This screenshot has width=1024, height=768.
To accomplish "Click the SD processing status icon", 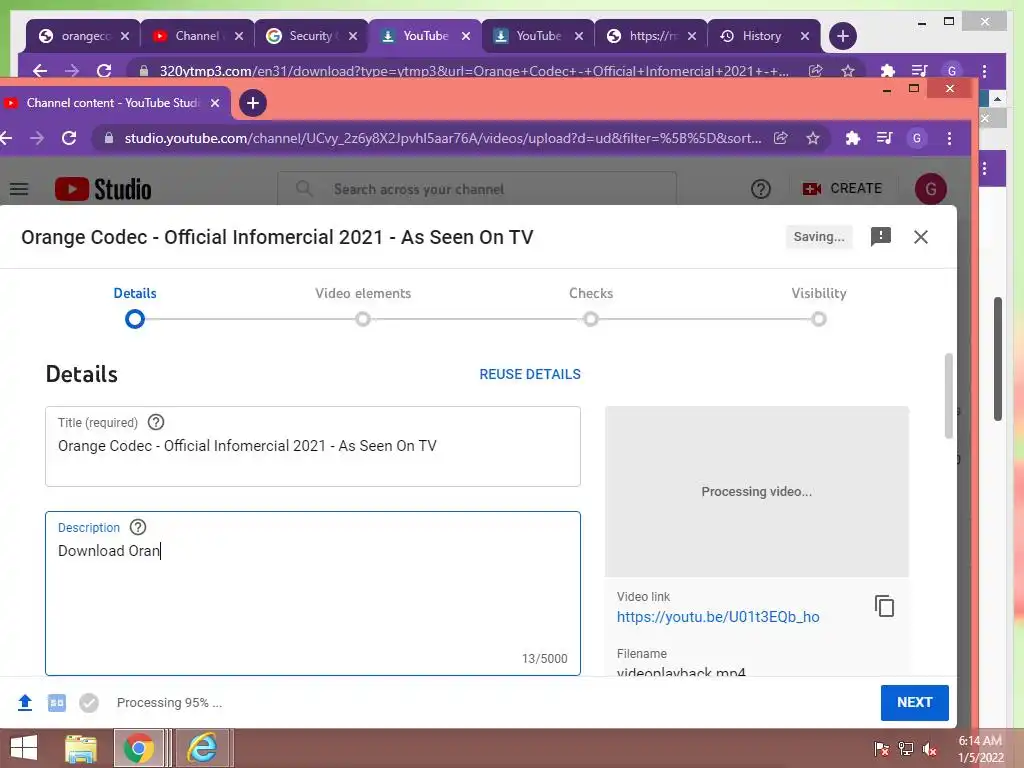I will 57,703.
